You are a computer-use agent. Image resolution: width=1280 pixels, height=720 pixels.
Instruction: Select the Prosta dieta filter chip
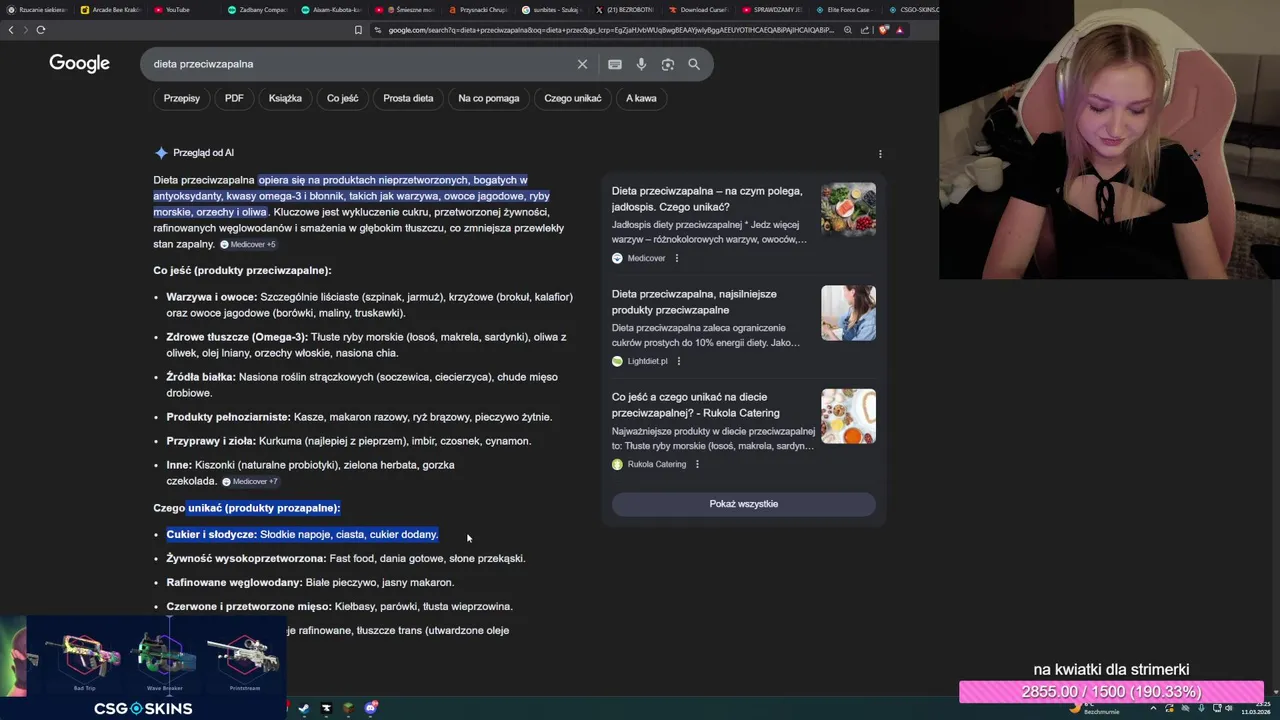(x=408, y=98)
